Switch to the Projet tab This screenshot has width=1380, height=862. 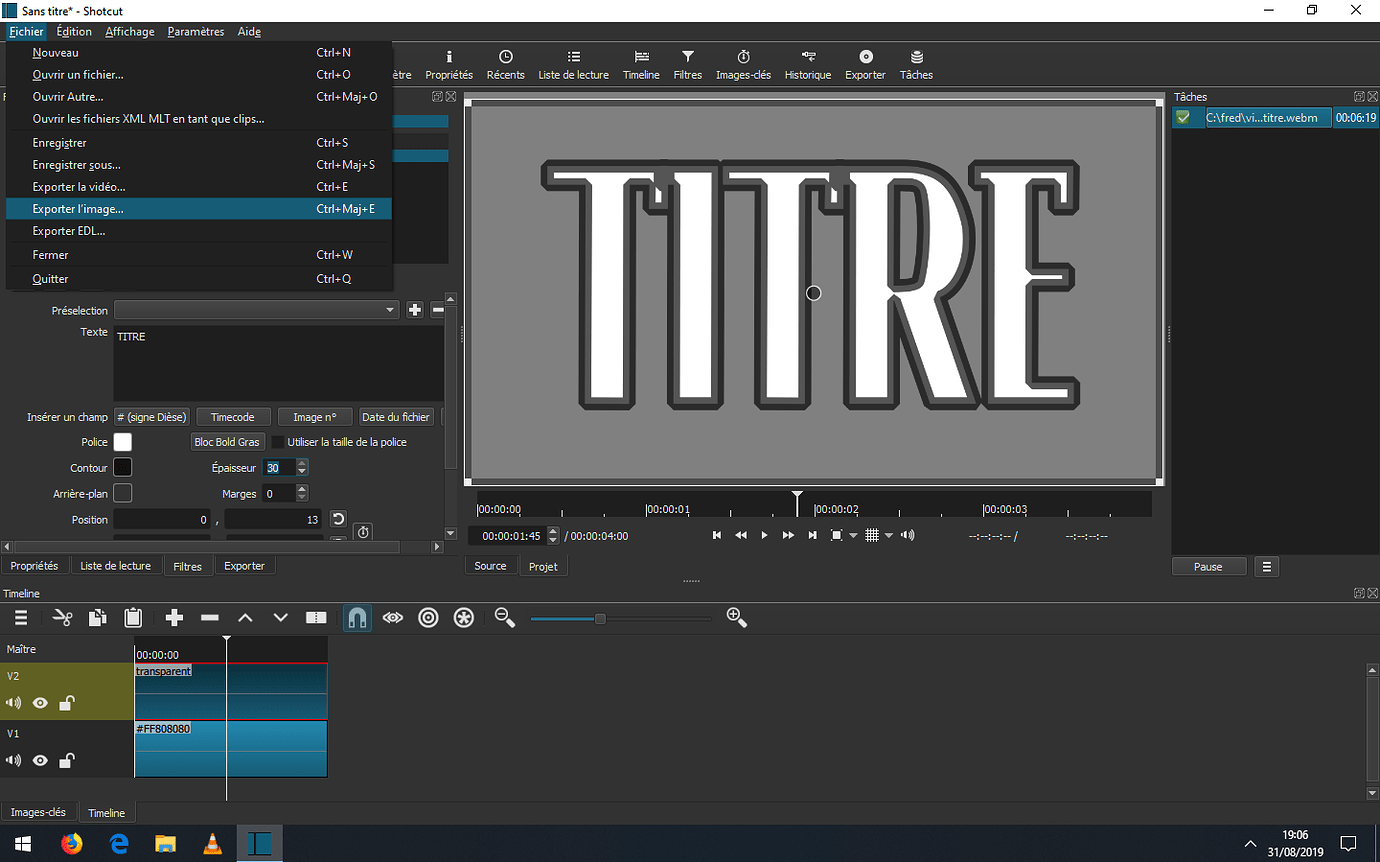[543, 566]
